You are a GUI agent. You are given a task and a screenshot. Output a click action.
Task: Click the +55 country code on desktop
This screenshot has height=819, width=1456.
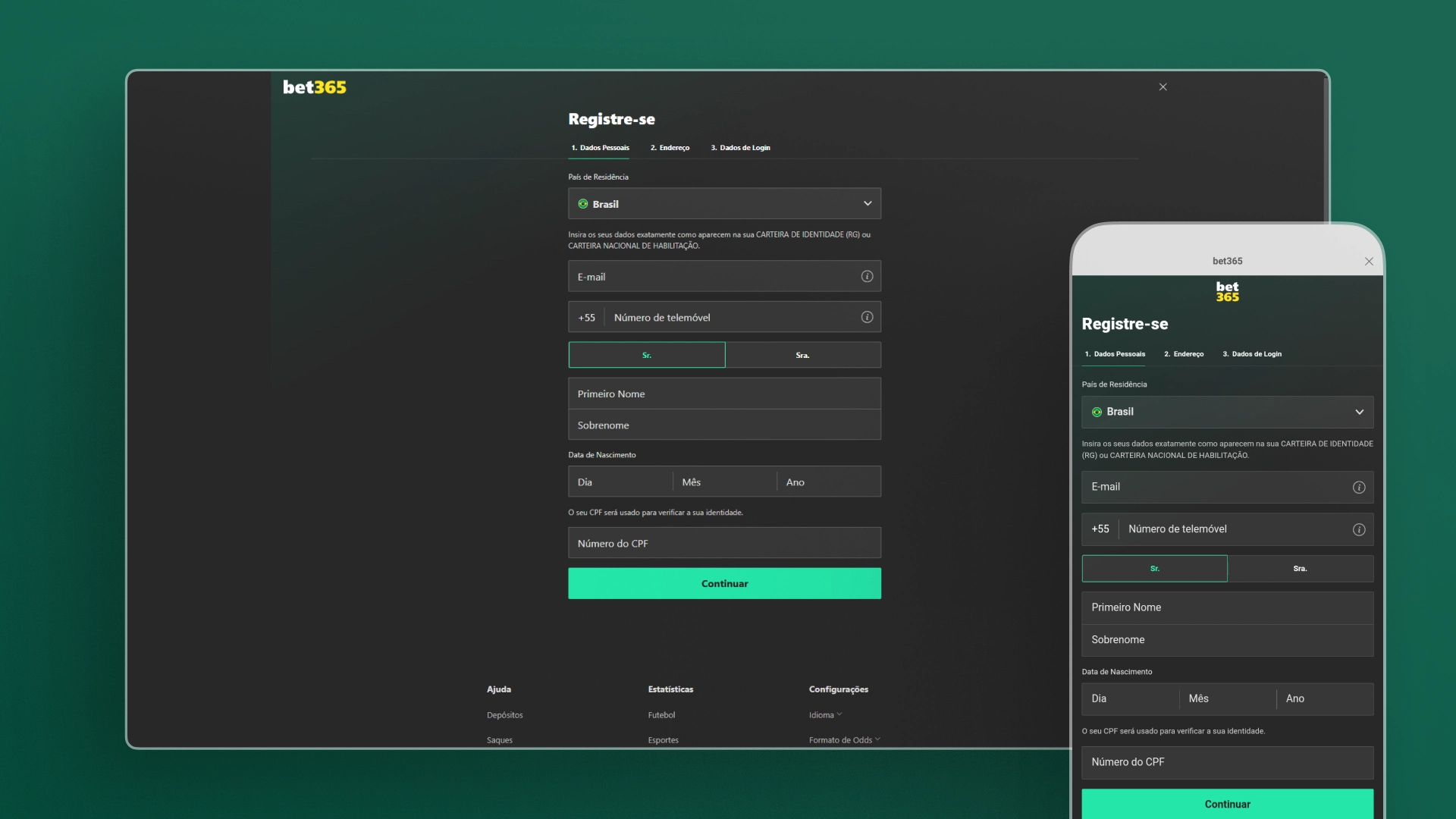tap(587, 318)
